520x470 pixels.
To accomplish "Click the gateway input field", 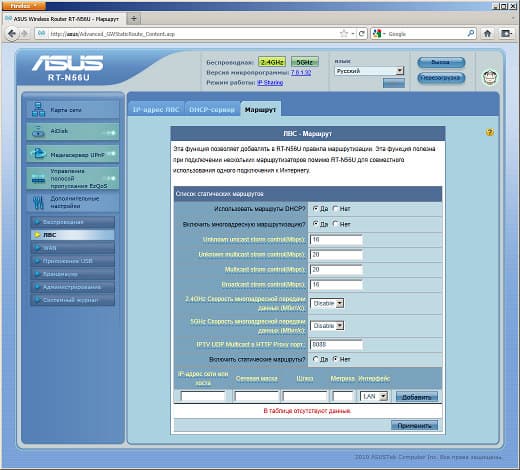I will [x=305, y=396].
